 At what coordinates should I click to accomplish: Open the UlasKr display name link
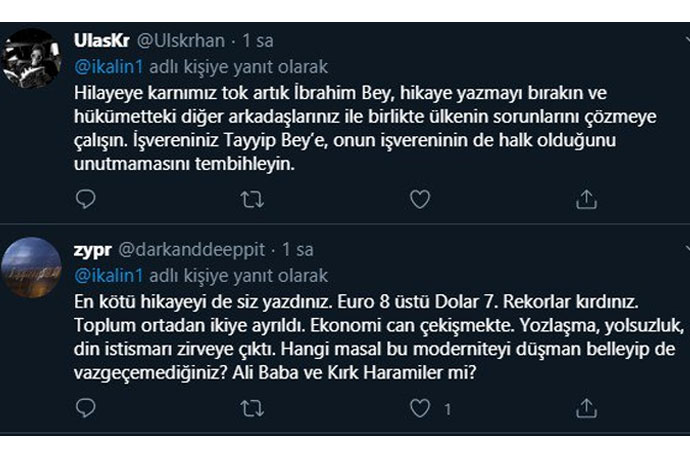click(101, 42)
